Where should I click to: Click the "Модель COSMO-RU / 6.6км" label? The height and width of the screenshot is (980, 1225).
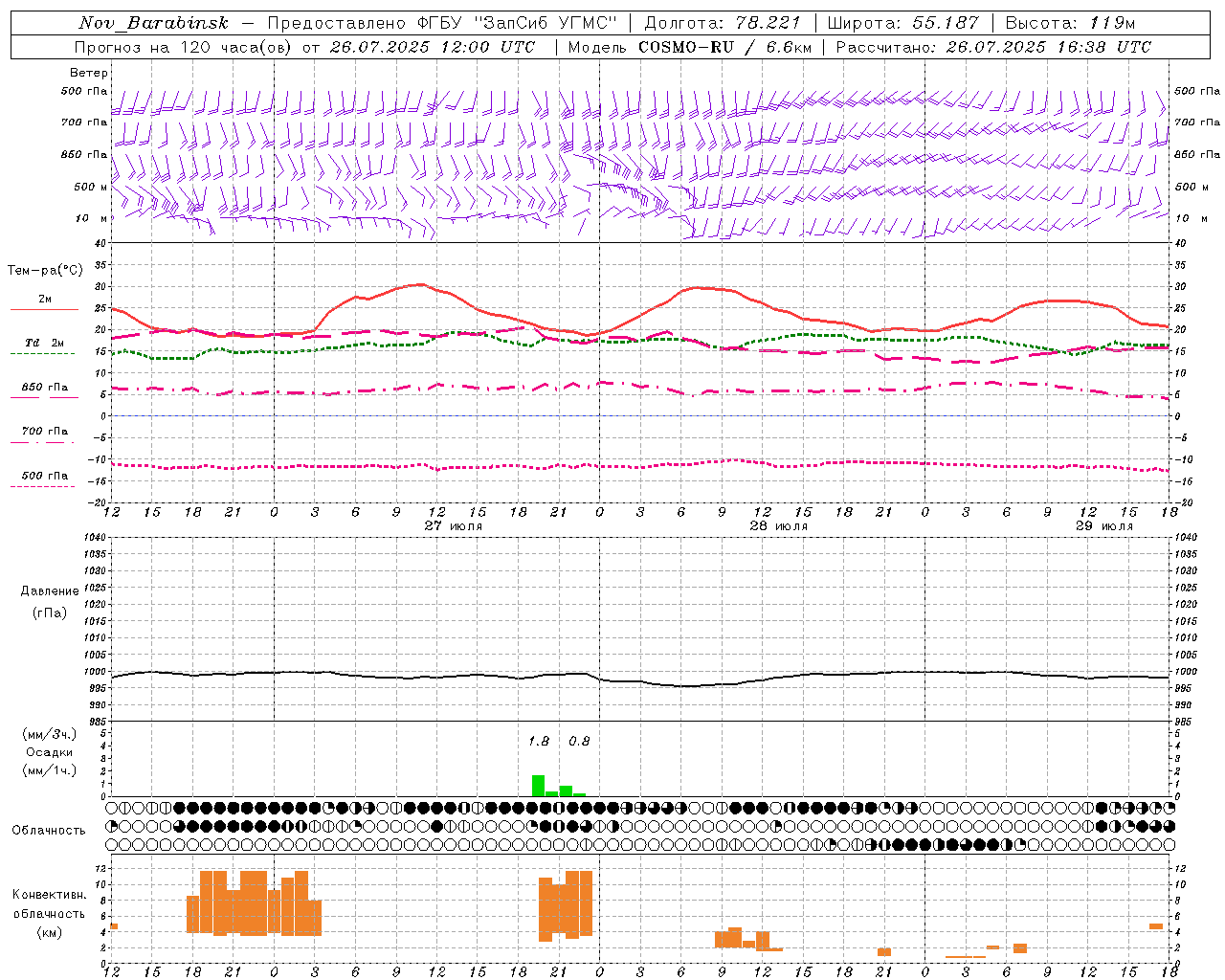(690, 47)
